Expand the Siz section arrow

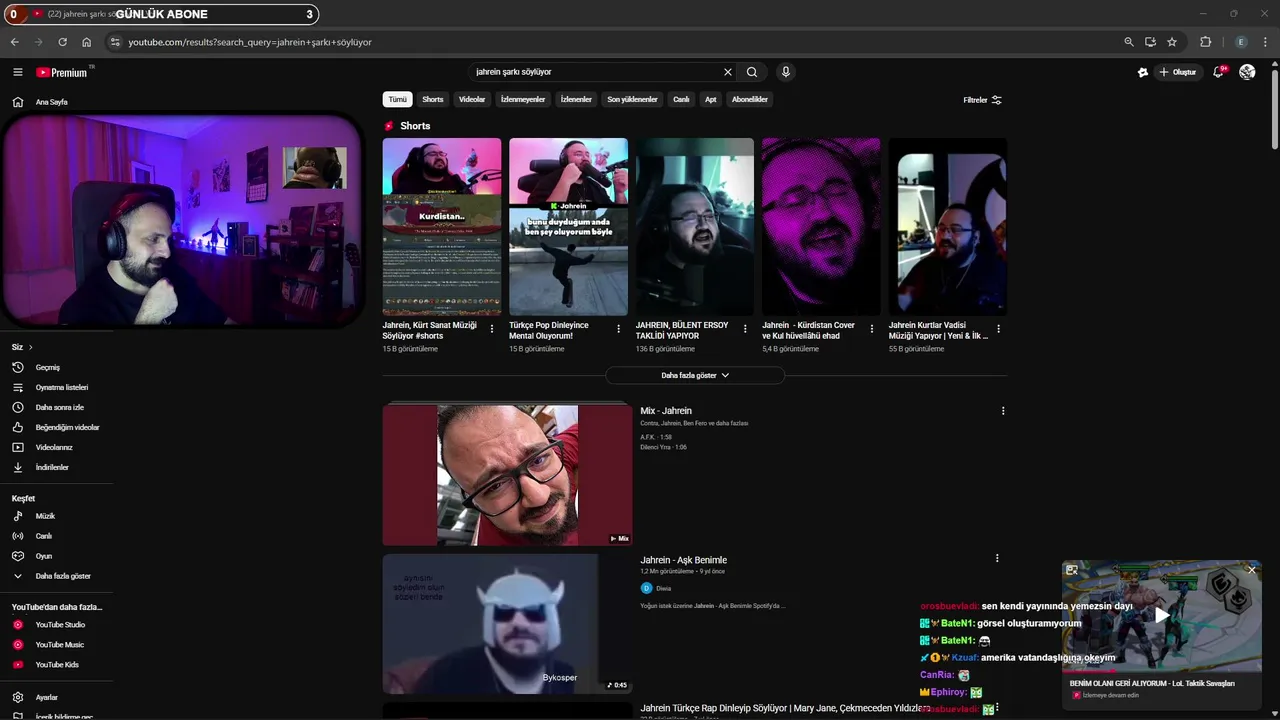click(30, 347)
